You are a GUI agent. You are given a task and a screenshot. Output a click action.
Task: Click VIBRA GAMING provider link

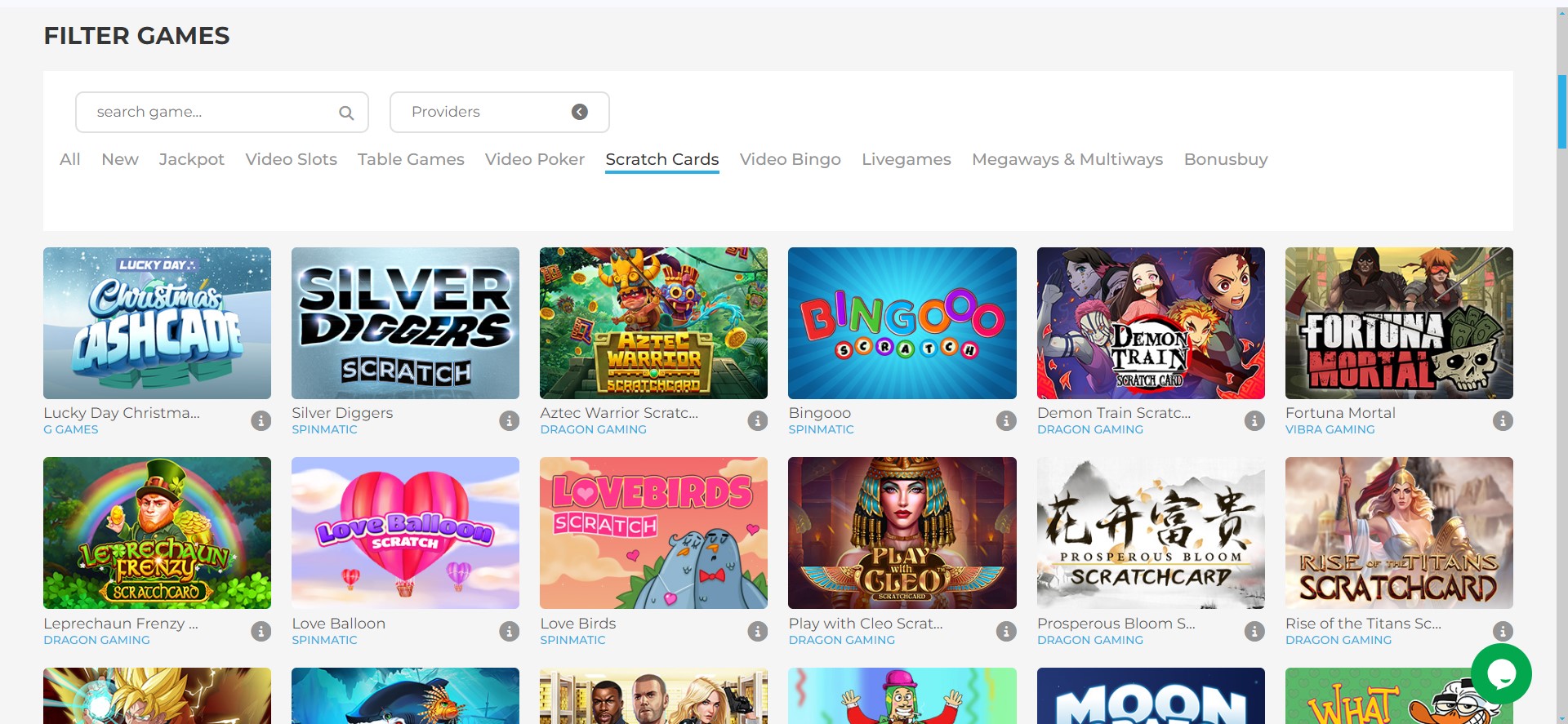(x=1330, y=429)
